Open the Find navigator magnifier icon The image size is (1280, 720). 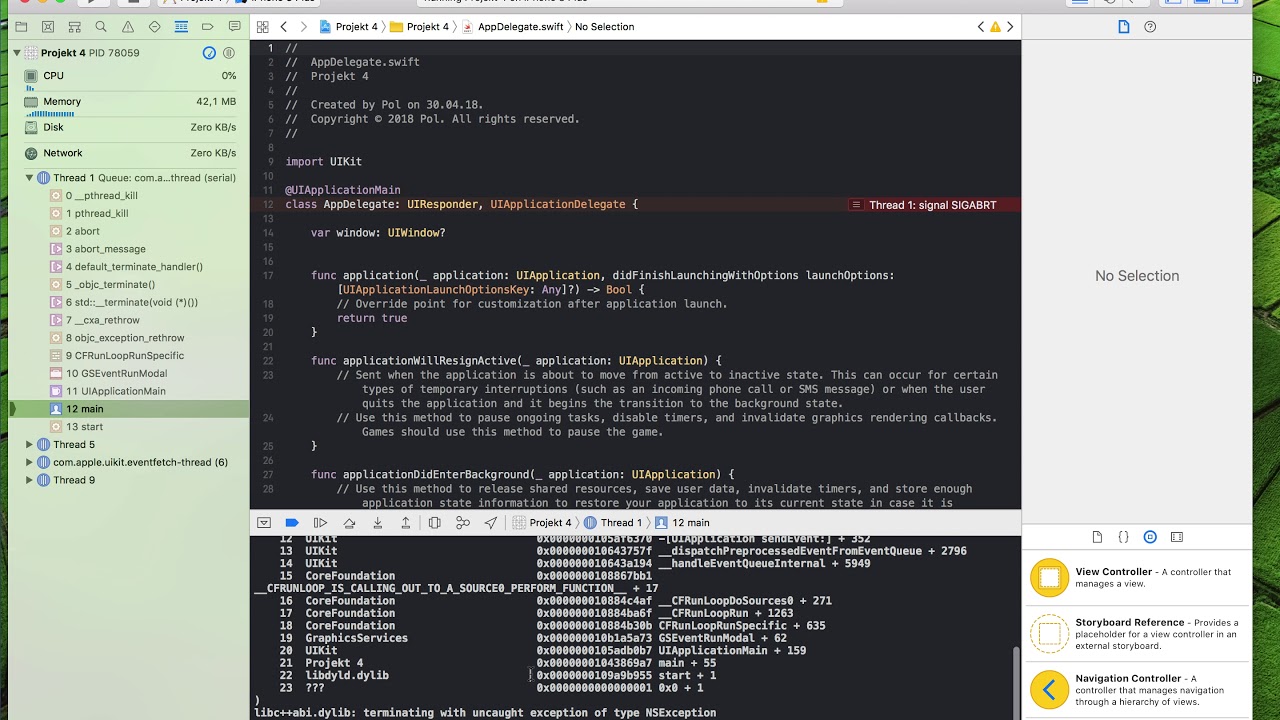pos(101,27)
